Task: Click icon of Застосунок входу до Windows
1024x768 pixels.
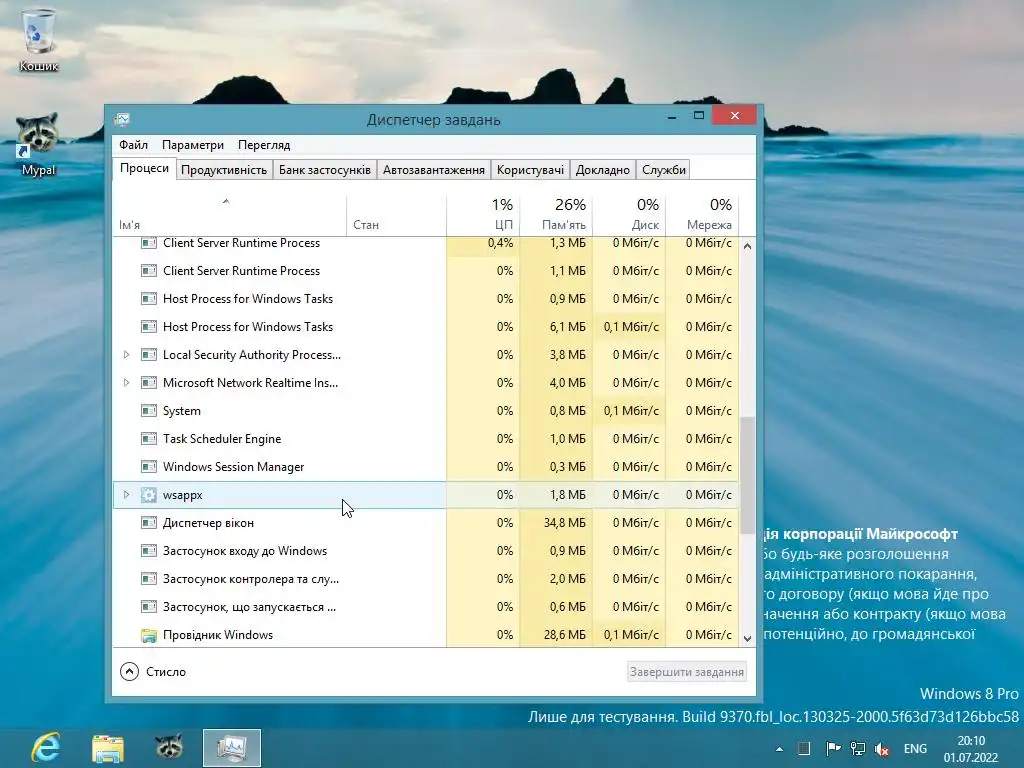Action: (149, 551)
